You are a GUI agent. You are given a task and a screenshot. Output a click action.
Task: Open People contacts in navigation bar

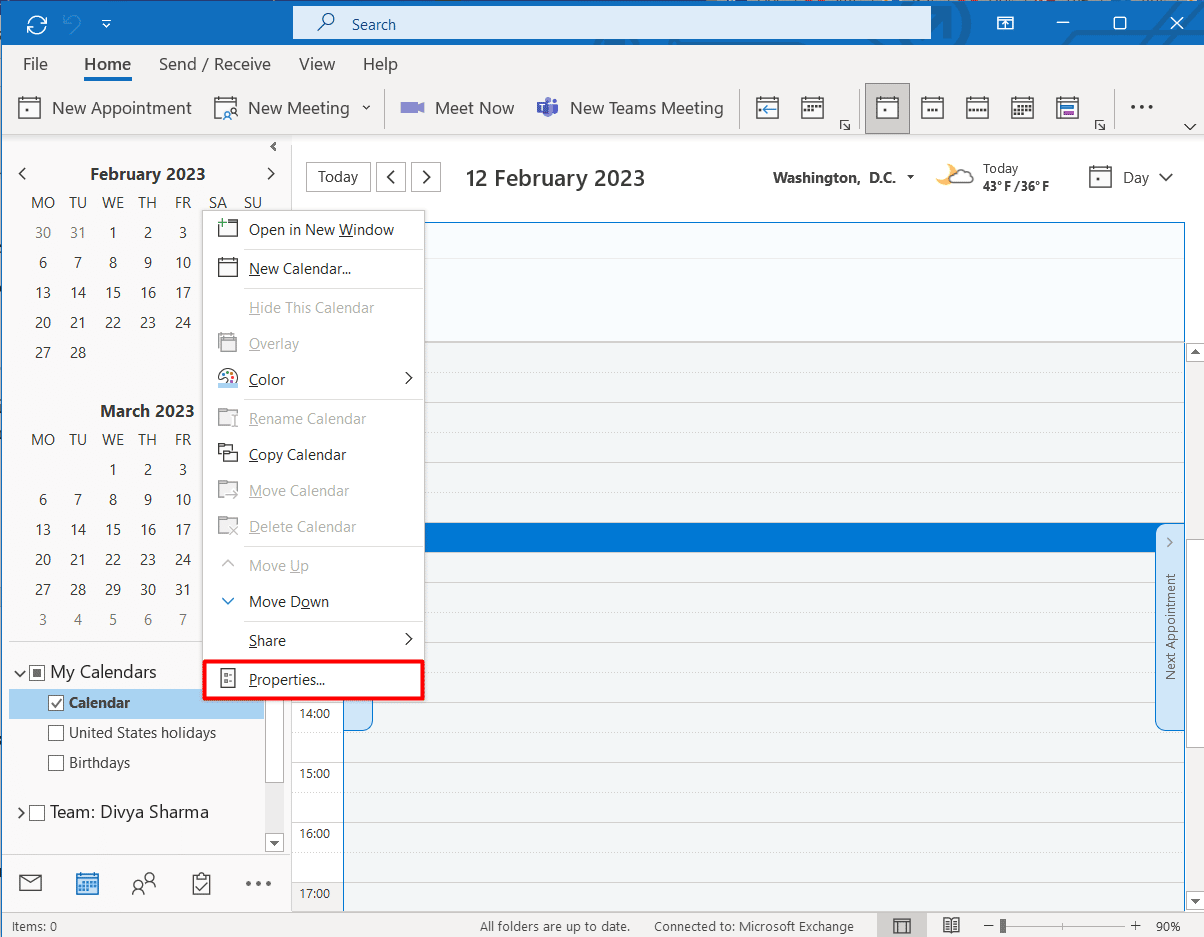click(x=144, y=883)
